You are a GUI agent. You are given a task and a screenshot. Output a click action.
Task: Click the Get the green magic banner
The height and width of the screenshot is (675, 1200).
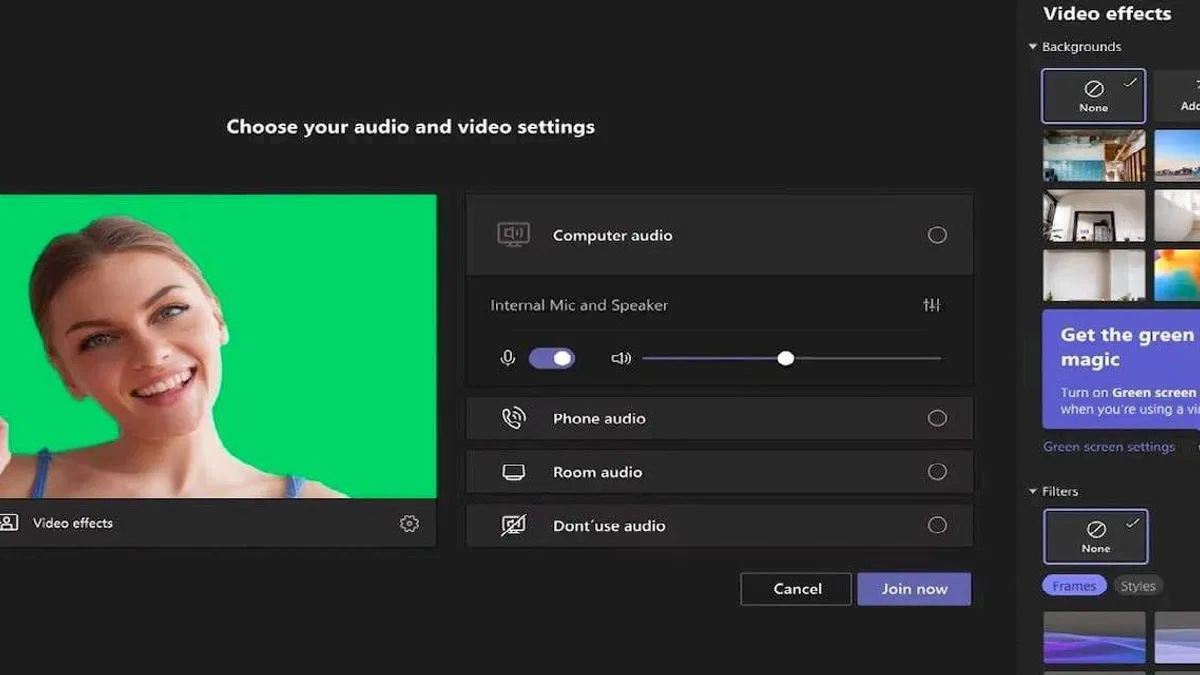pos(1121,369)
